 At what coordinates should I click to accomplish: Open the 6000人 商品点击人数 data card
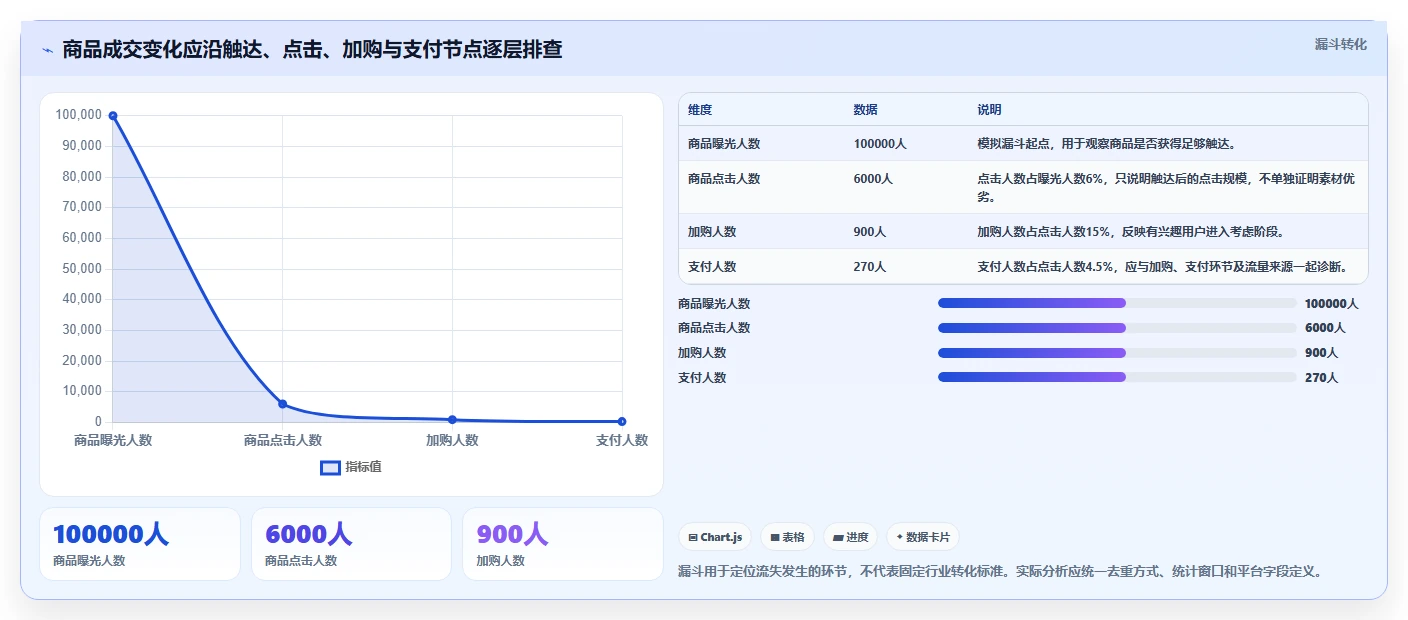pyautogui.click(x=351, y=544)
